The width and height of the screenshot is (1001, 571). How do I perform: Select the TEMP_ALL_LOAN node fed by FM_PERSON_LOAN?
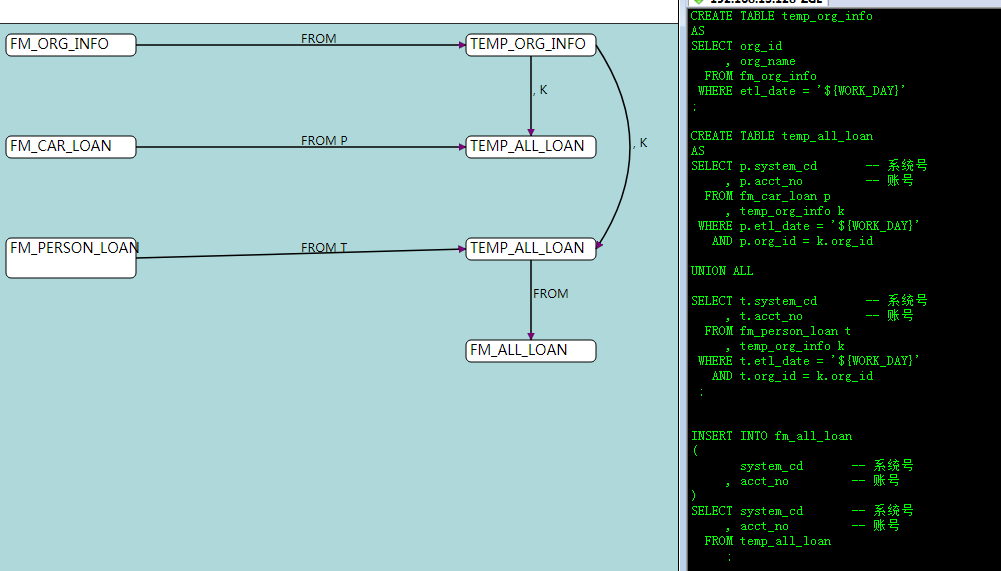531,248
